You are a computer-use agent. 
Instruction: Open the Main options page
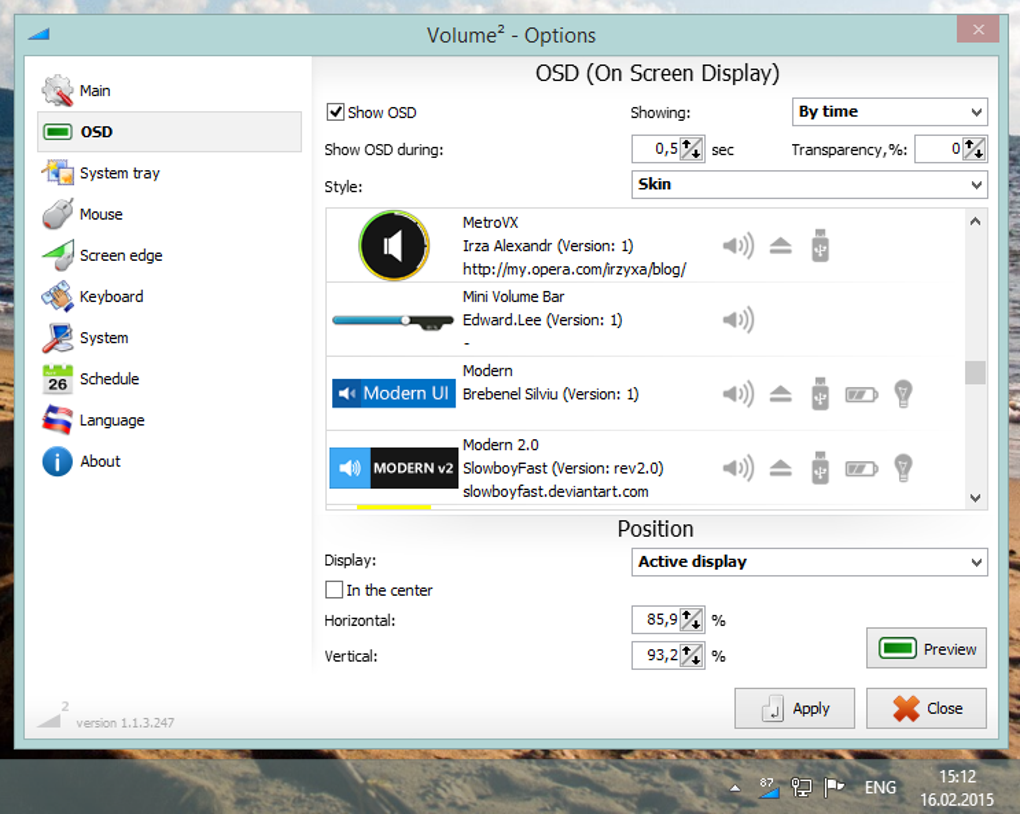tap(169, 90)
